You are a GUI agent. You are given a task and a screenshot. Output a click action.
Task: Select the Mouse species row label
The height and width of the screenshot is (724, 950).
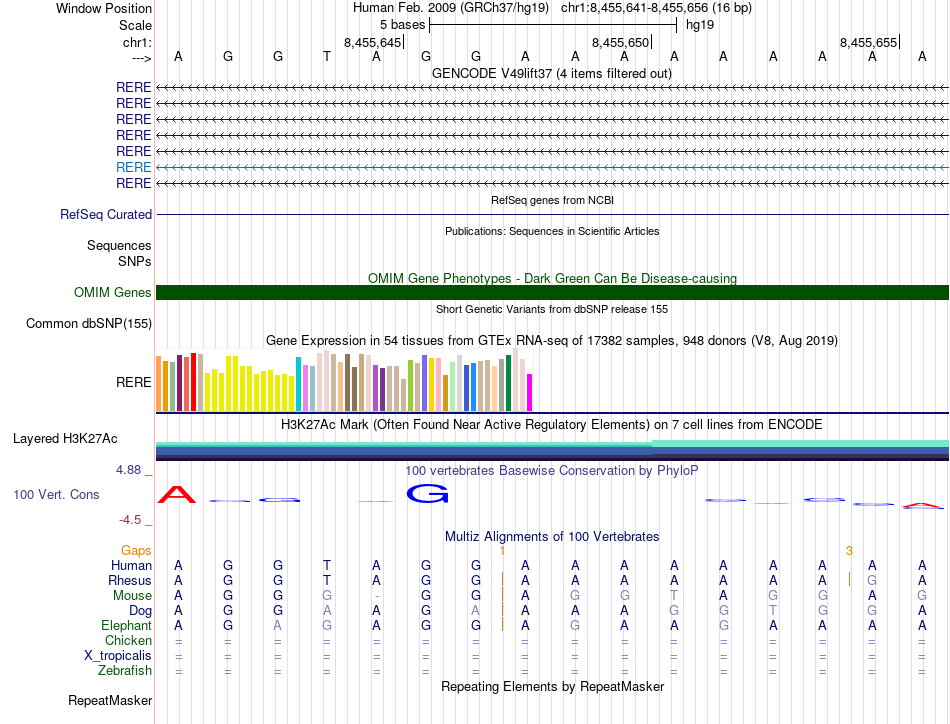click(x=132, y=596)
